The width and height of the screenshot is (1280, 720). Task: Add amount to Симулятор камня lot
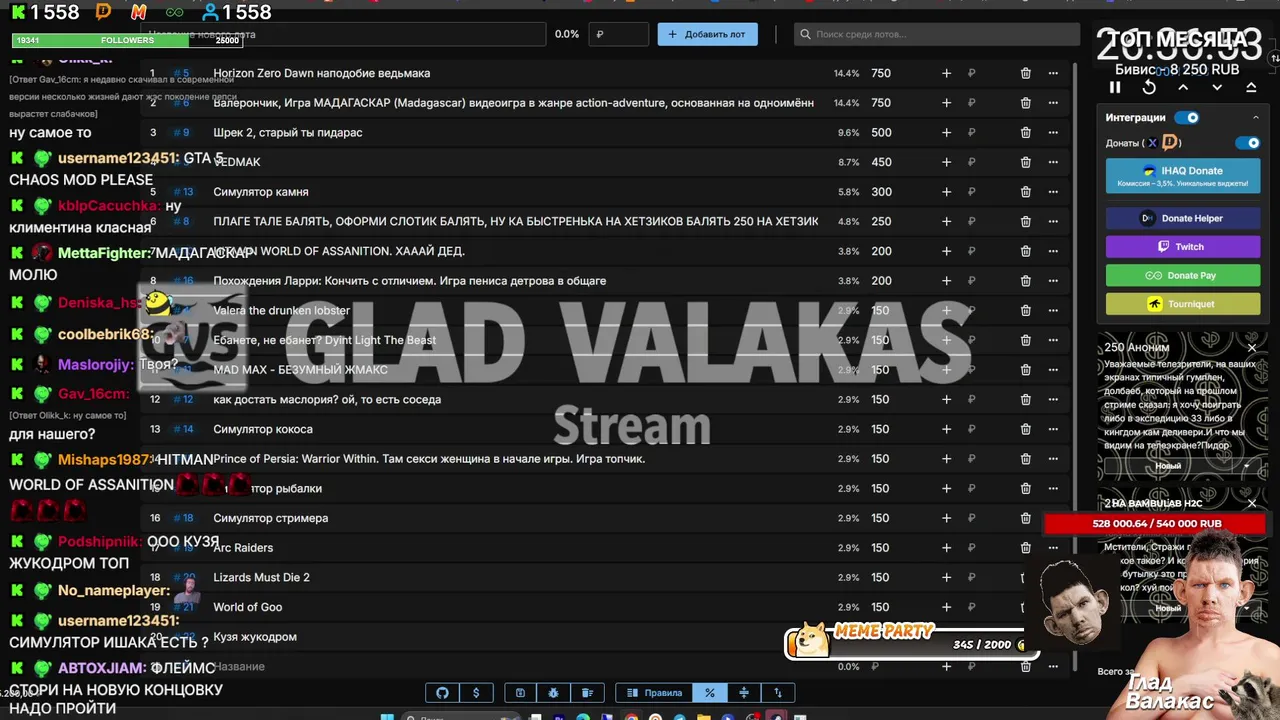coord(946,192)
